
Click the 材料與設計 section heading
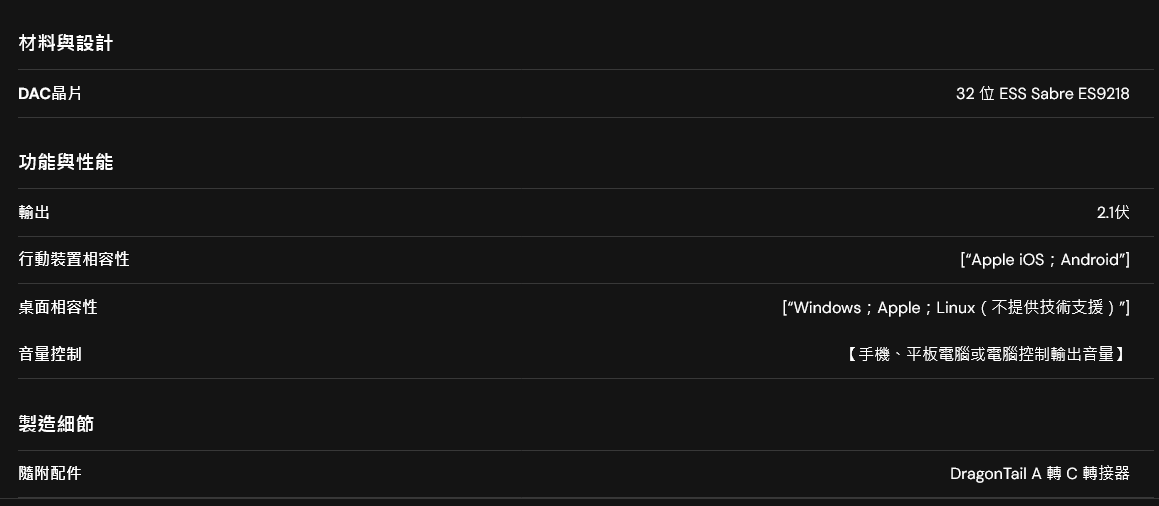[66, 44]
